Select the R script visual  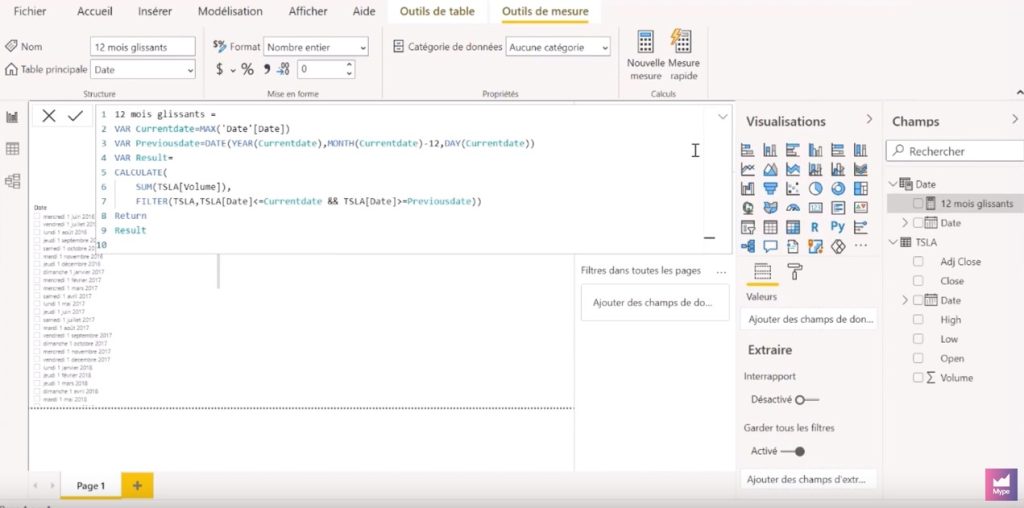815,227
